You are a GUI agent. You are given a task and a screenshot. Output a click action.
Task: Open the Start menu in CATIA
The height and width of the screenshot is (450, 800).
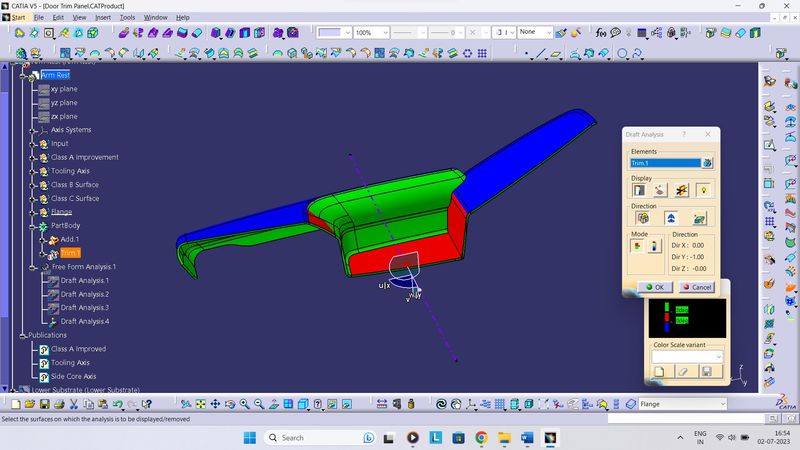pyautogui.click(x=18, y=17)
